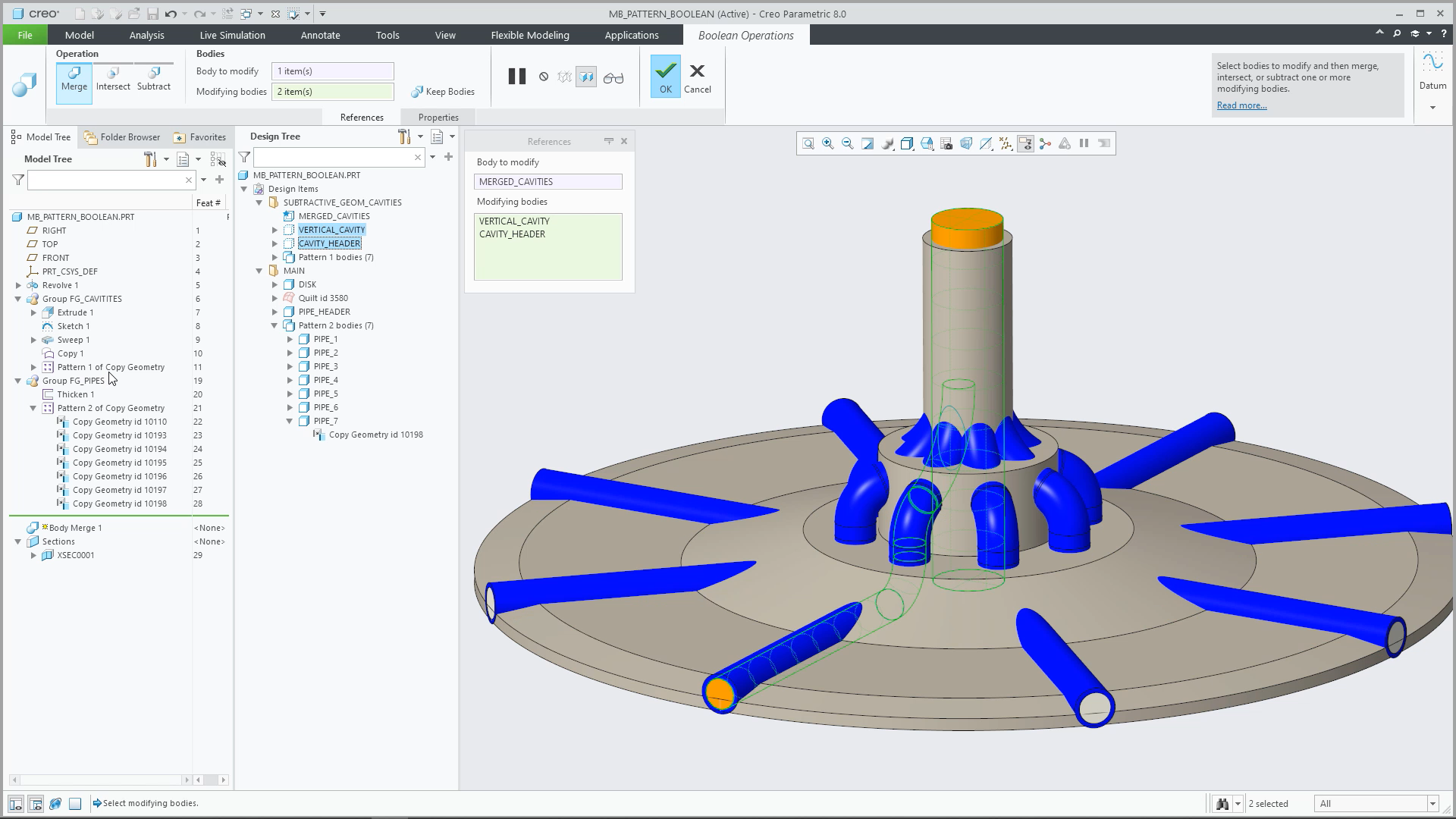
Task: Open the Read more... help link
Action: (1241, 105)
